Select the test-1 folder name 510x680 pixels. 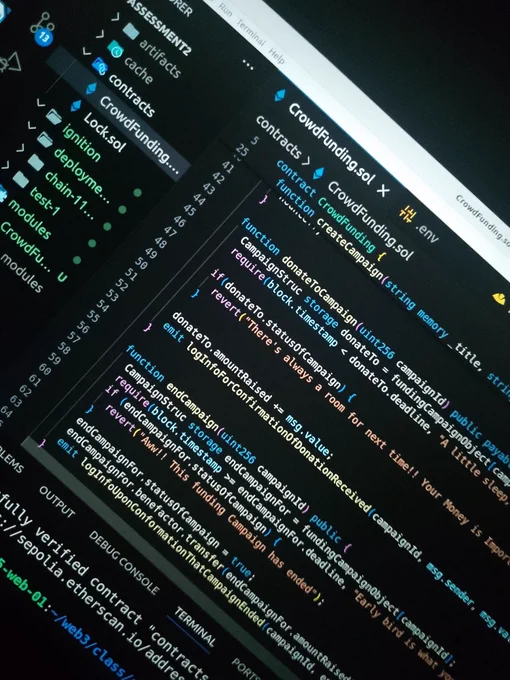point(45,202)
